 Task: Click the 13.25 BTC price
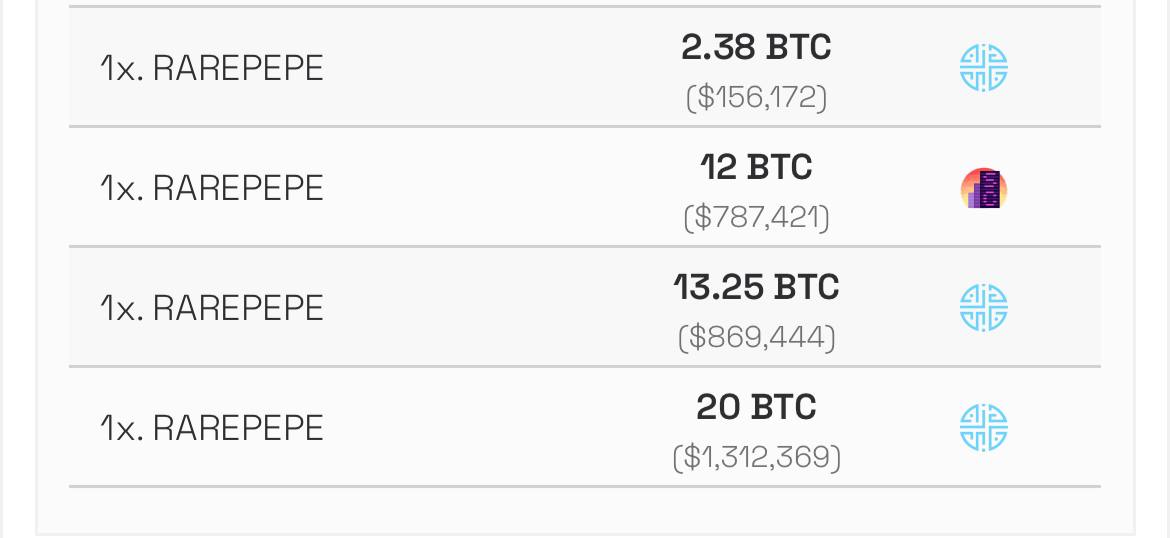(x=756, y=287)
